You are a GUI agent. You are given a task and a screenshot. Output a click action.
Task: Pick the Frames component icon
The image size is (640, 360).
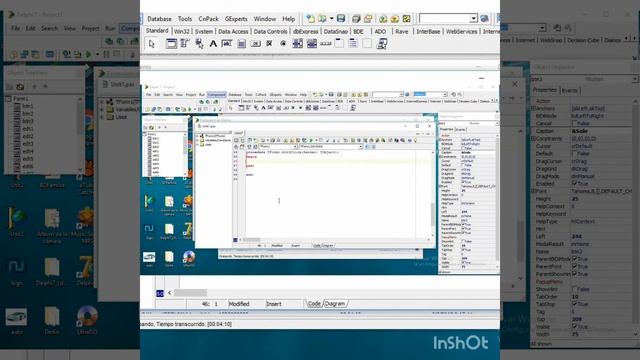171,44
